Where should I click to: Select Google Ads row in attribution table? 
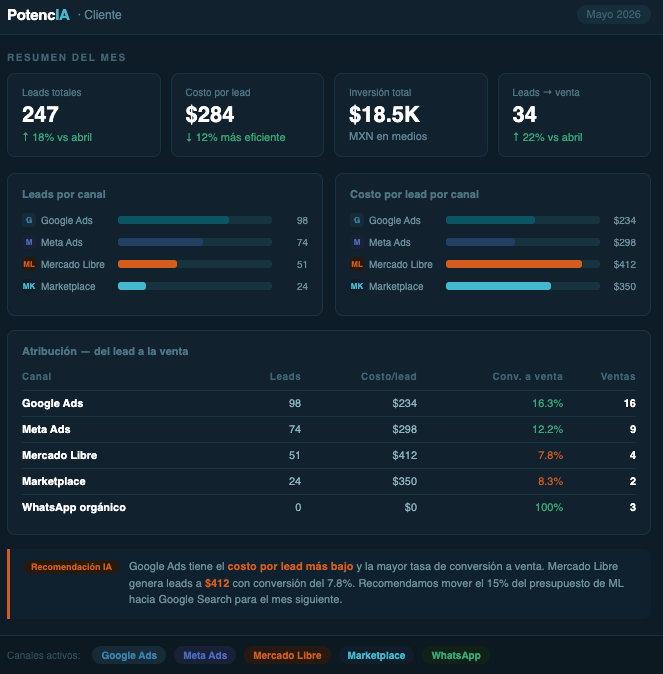(329, 403)
